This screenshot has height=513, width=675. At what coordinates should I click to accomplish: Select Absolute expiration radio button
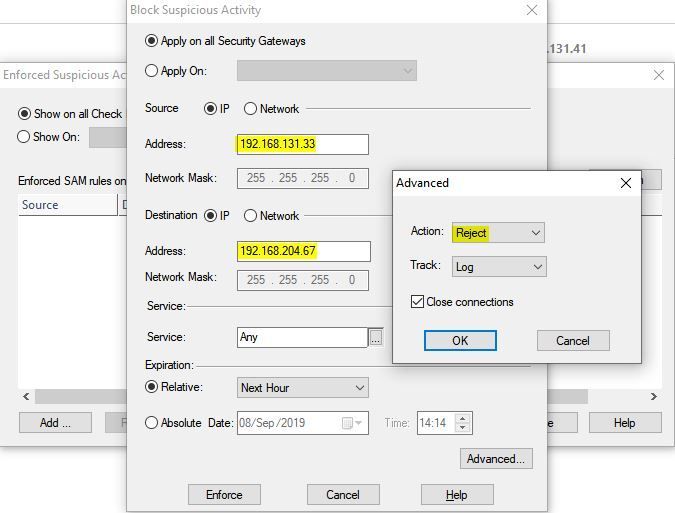[x=151, y=423]
